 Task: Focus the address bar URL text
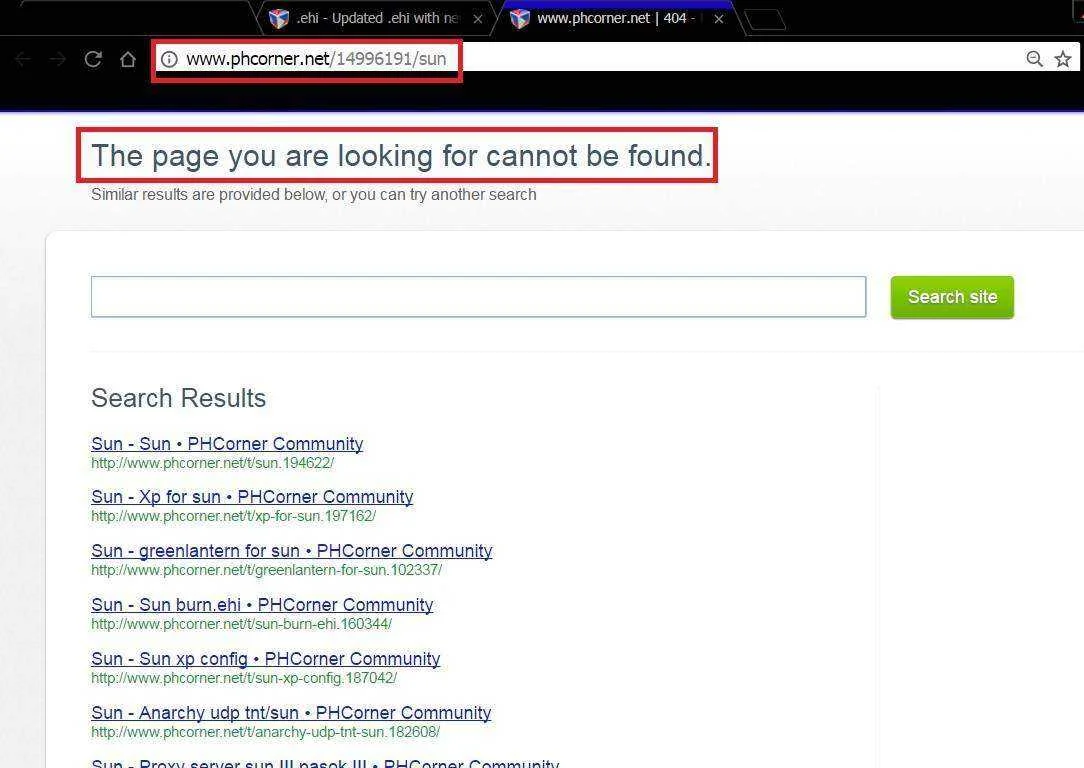[316, 59]
